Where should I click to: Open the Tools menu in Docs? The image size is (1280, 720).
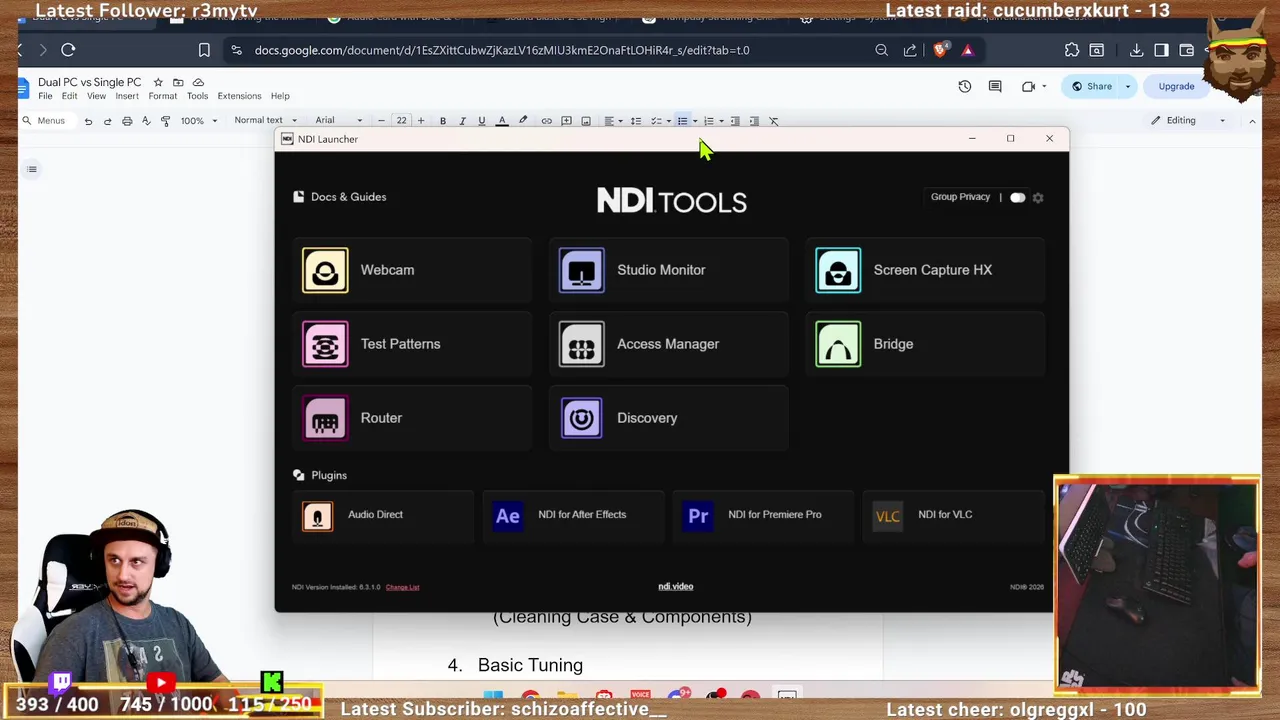point(197,96)
